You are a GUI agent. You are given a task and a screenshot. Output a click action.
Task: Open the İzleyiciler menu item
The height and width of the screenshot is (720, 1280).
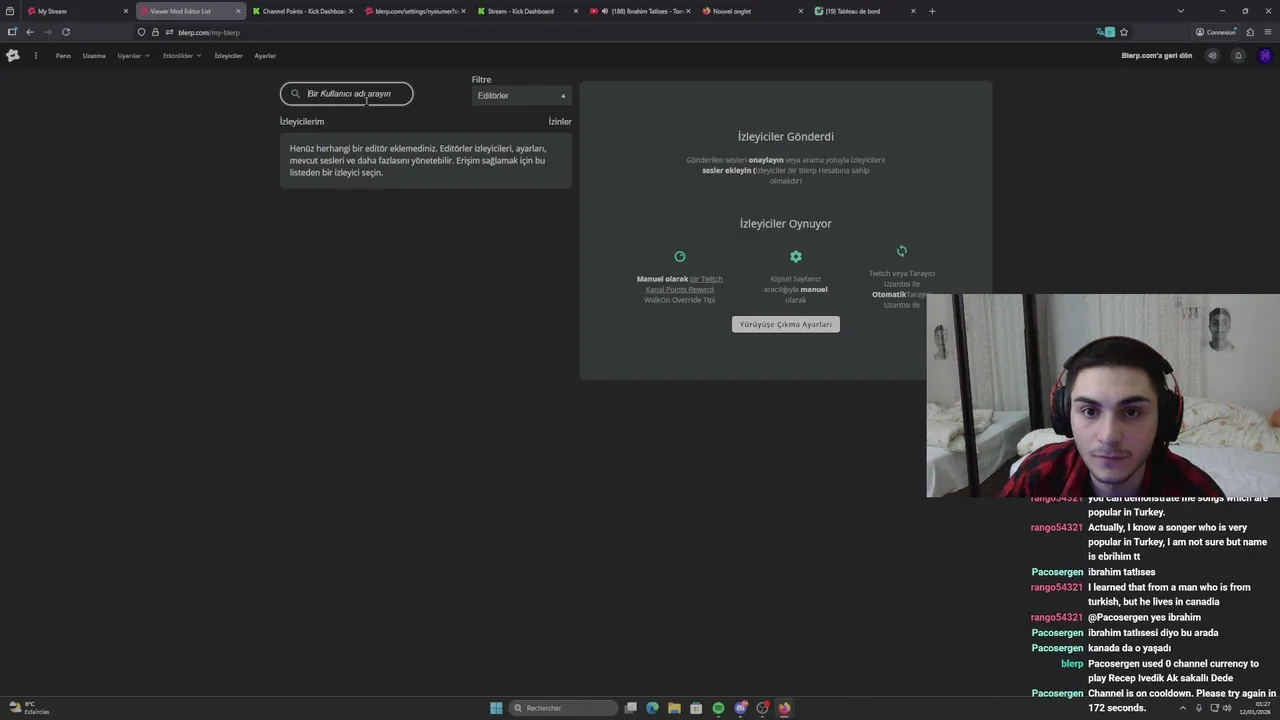[229, 56]
